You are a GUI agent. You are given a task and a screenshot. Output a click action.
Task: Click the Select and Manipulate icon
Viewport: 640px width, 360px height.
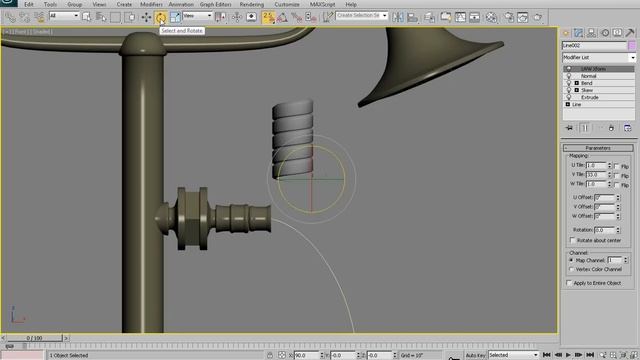pos(237,17)
